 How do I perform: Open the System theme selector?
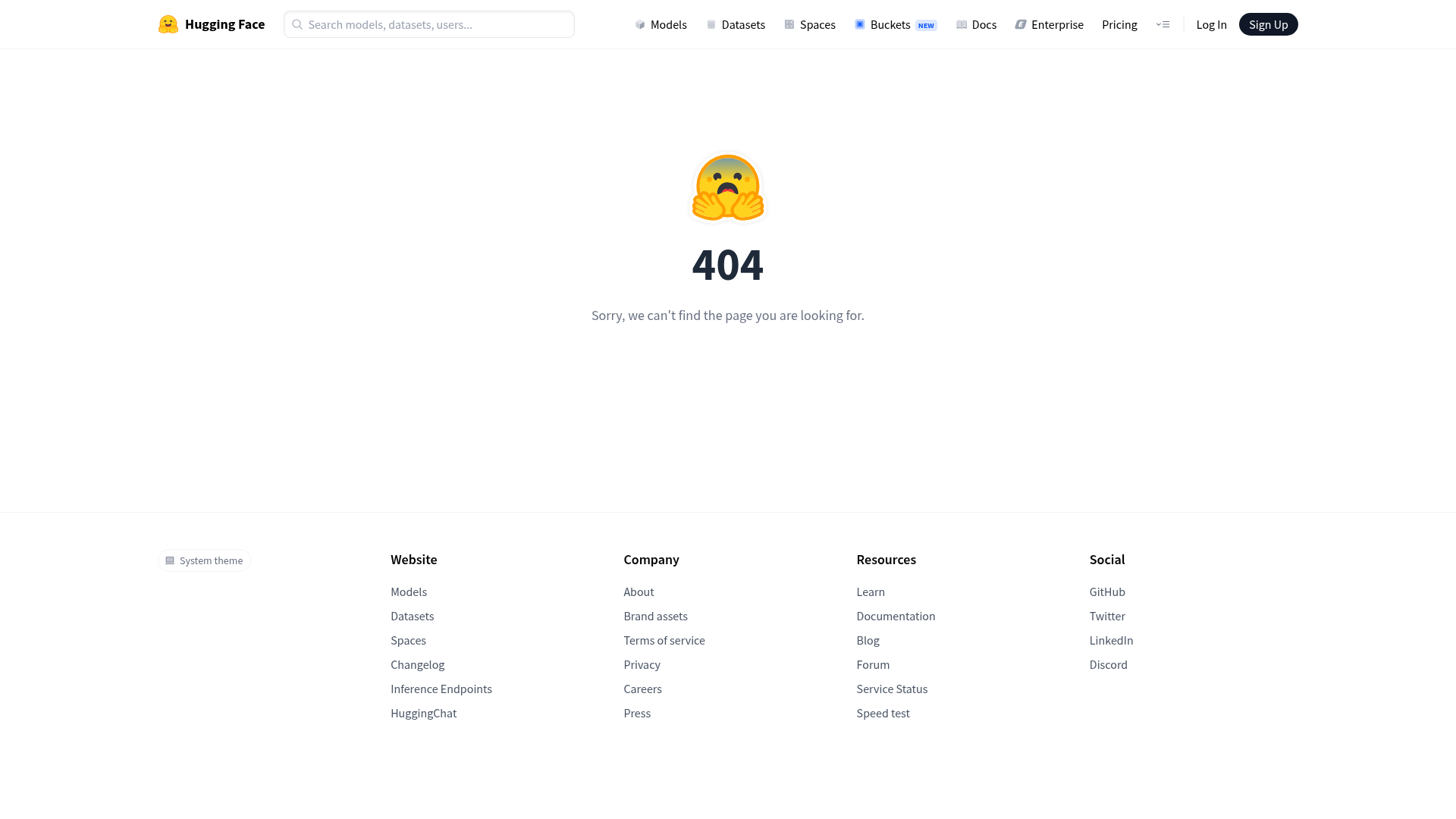[204, 560]
